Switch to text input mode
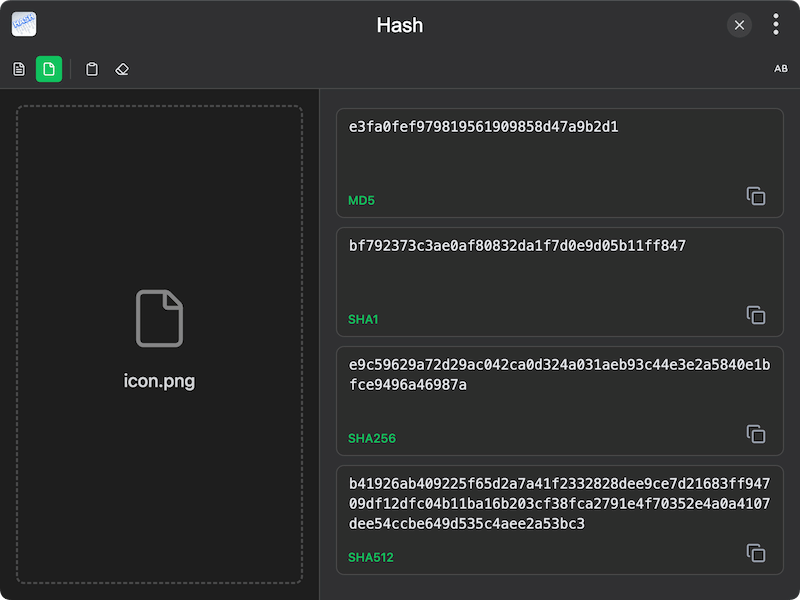Viewport: 800px width, 600px height. pyautogui.click(x=19, y=69)
